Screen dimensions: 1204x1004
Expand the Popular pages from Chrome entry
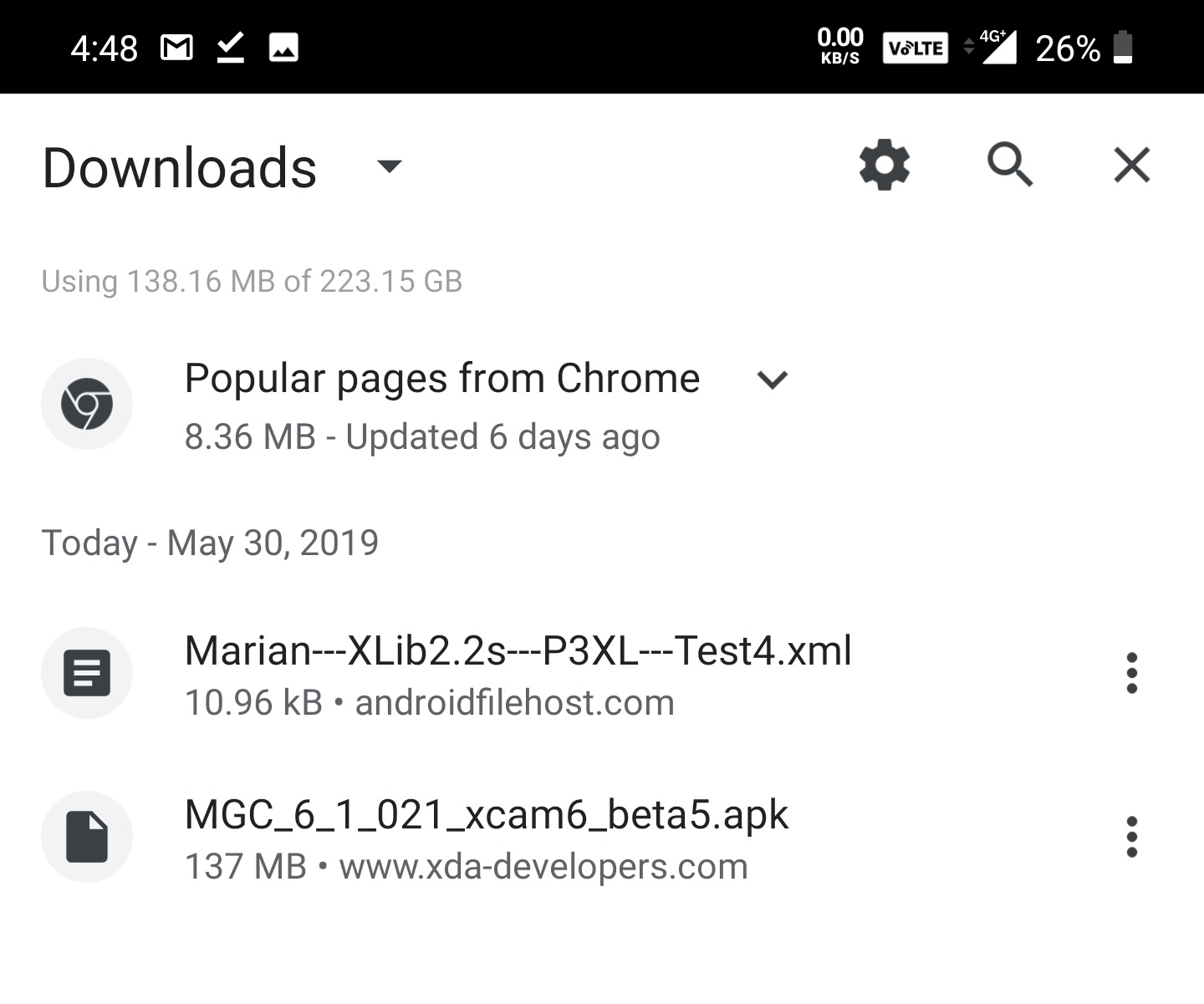771,380
